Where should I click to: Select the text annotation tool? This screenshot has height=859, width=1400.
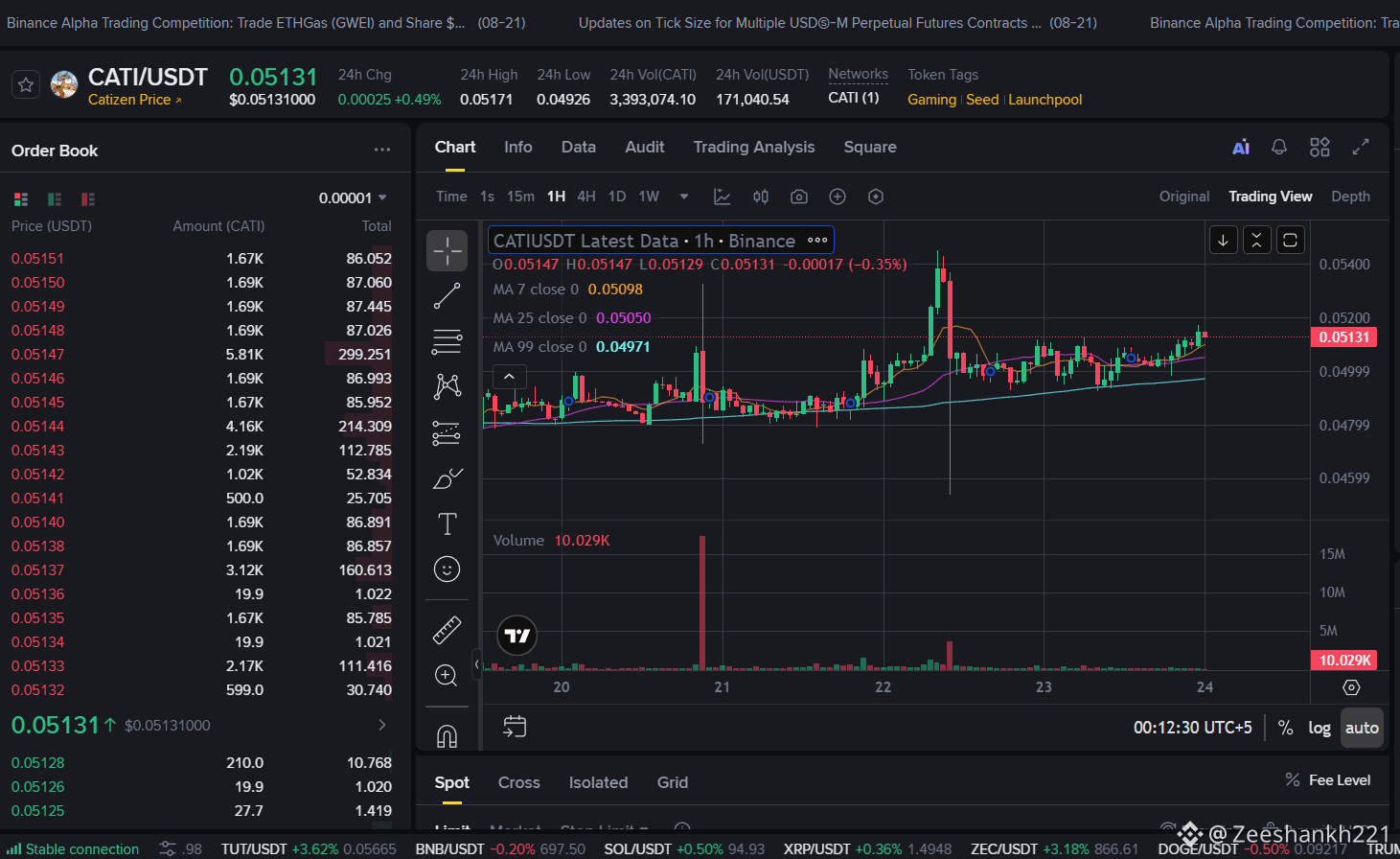pyautogui.click(x=447, y=523)
